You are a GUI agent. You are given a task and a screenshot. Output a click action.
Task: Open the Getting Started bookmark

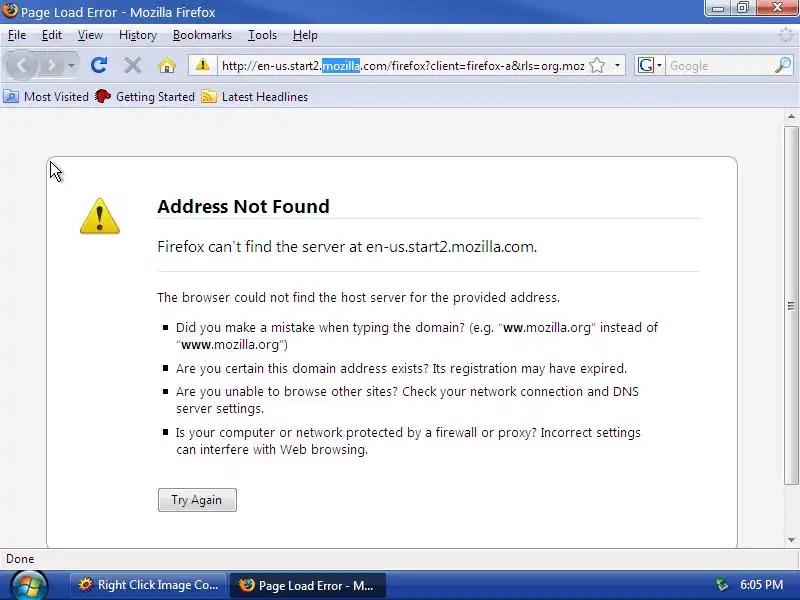click(x=145, y=96)
